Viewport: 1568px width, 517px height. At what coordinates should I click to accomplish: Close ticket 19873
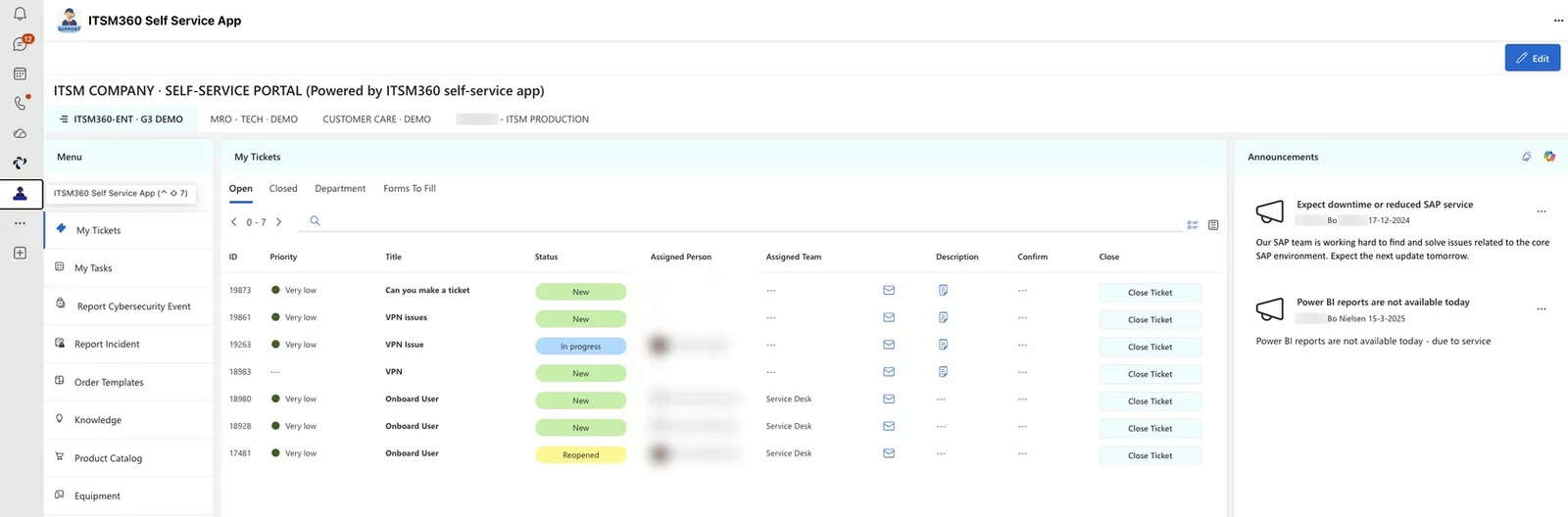1151,293
